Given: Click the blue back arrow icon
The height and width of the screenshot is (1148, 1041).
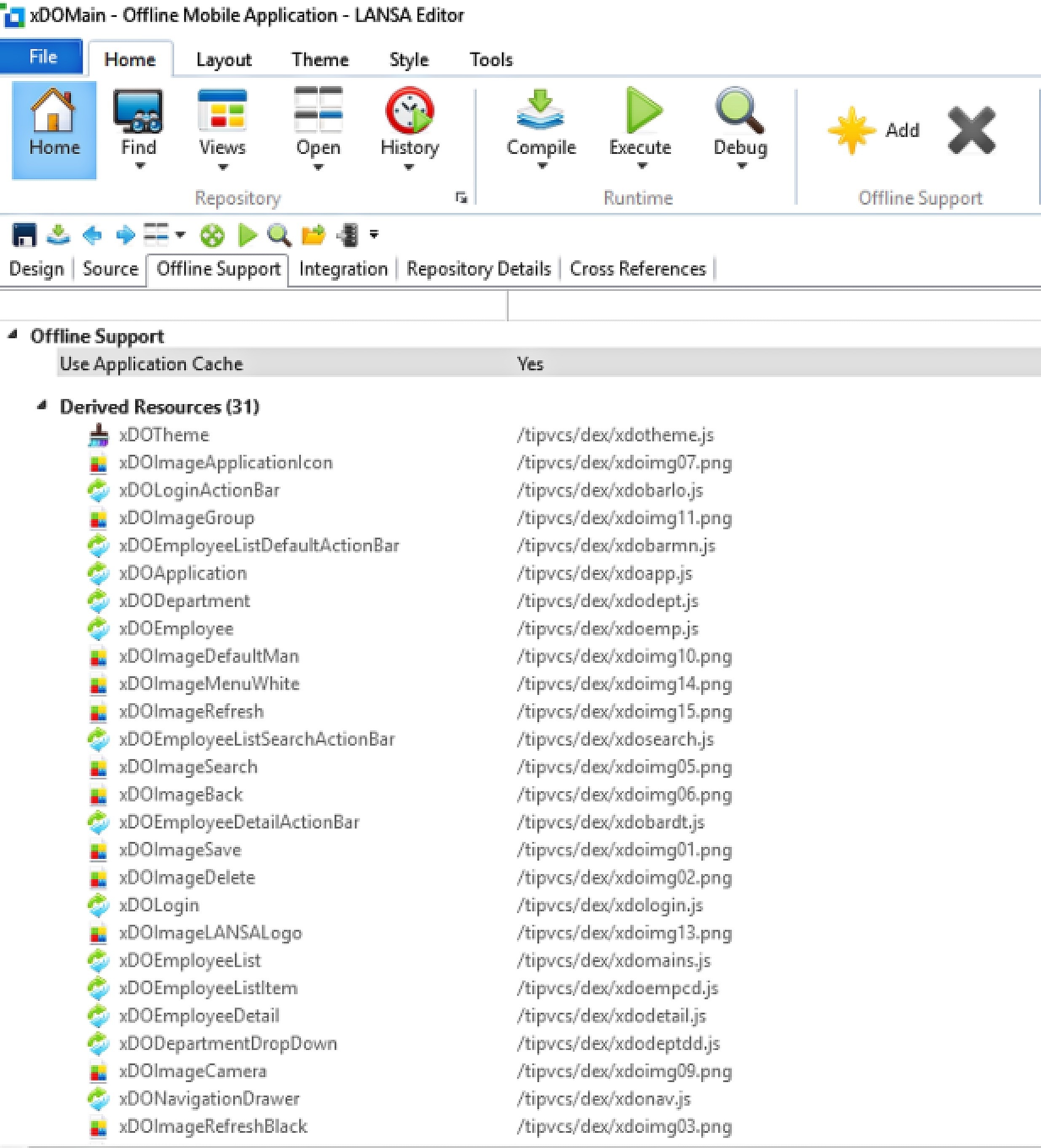Looking at the screenshot, I should tap(92, 235).
